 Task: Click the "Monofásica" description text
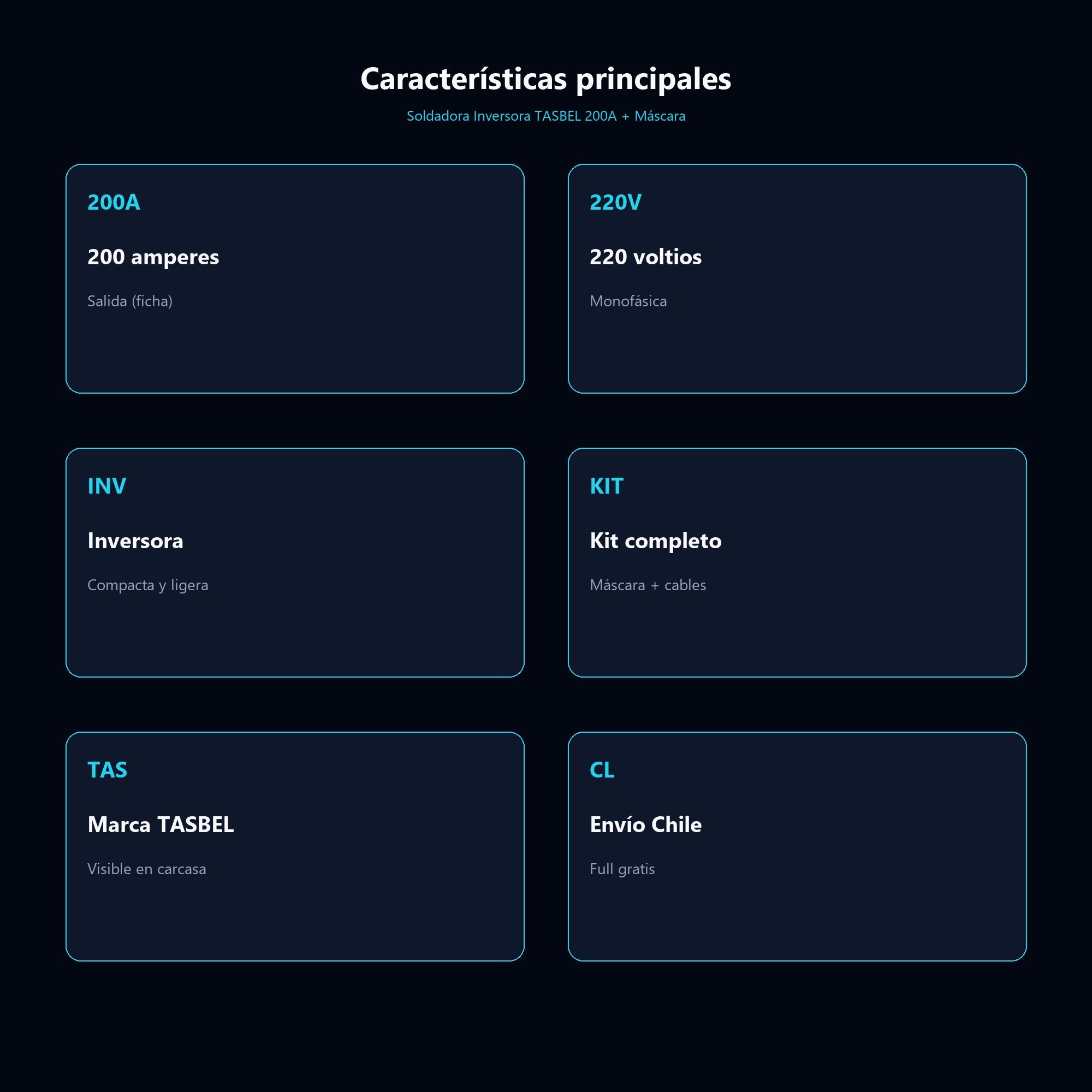pyautogui.click(x=628, y=301)
